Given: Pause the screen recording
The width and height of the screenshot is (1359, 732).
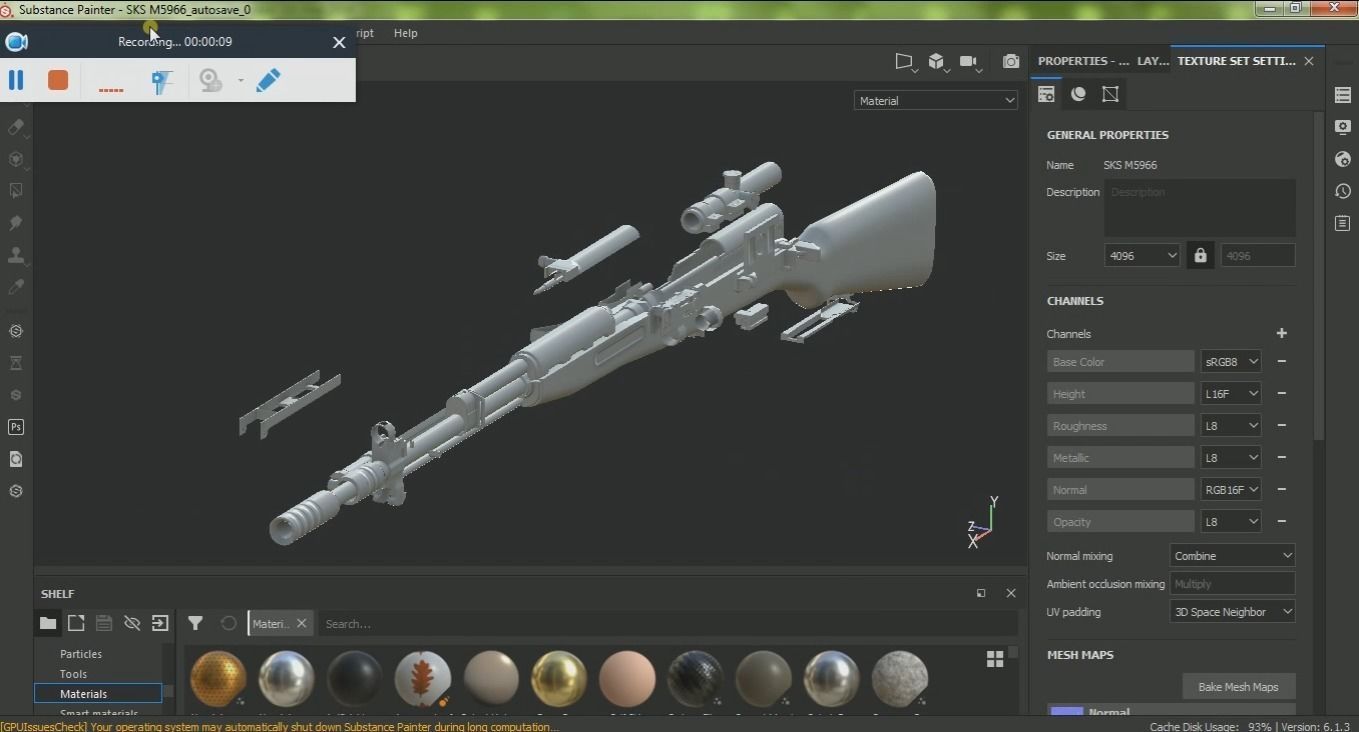Looking at the screenshot, I should pos(16,80).
